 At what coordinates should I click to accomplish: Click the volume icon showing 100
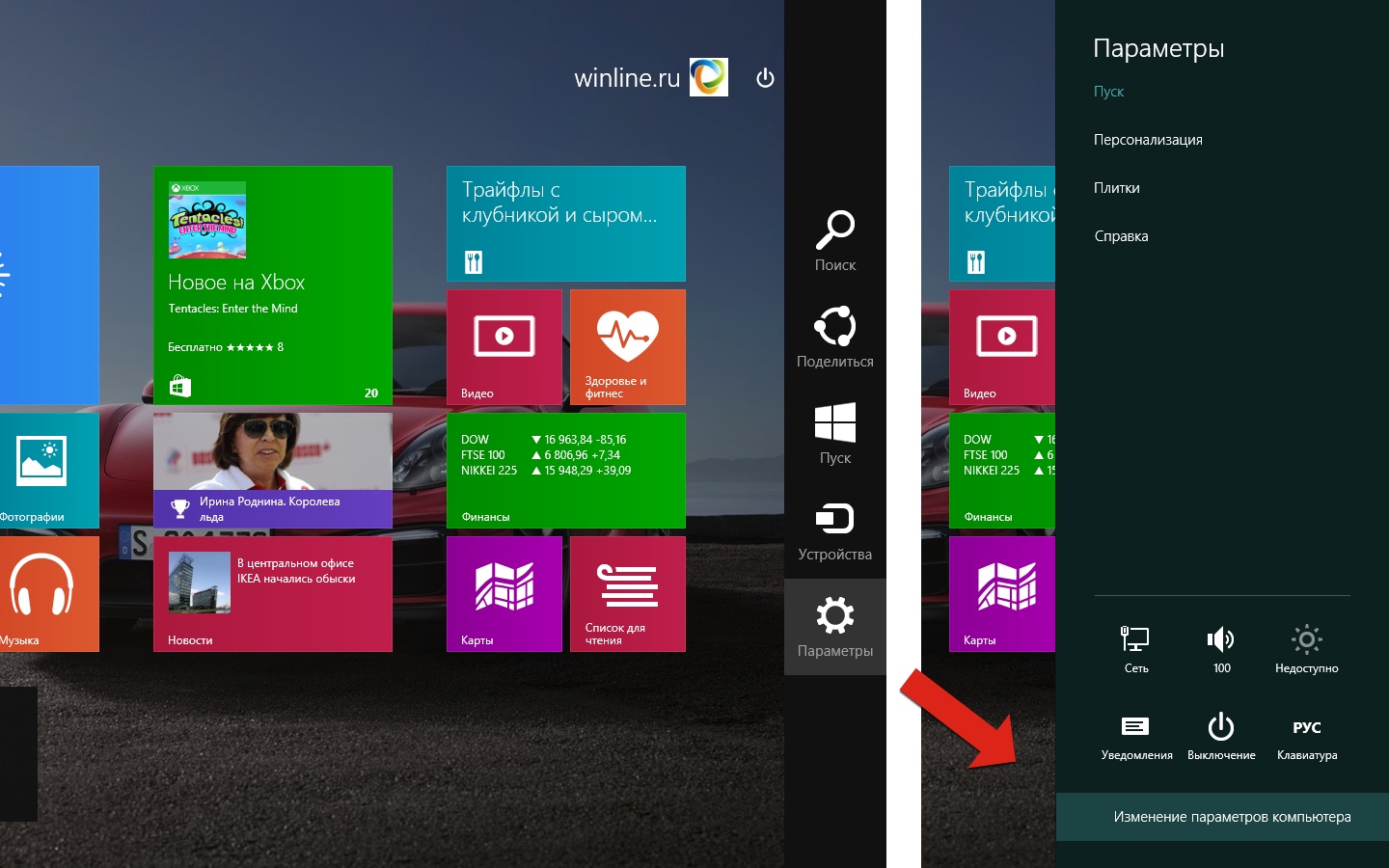pos(1220,638)
